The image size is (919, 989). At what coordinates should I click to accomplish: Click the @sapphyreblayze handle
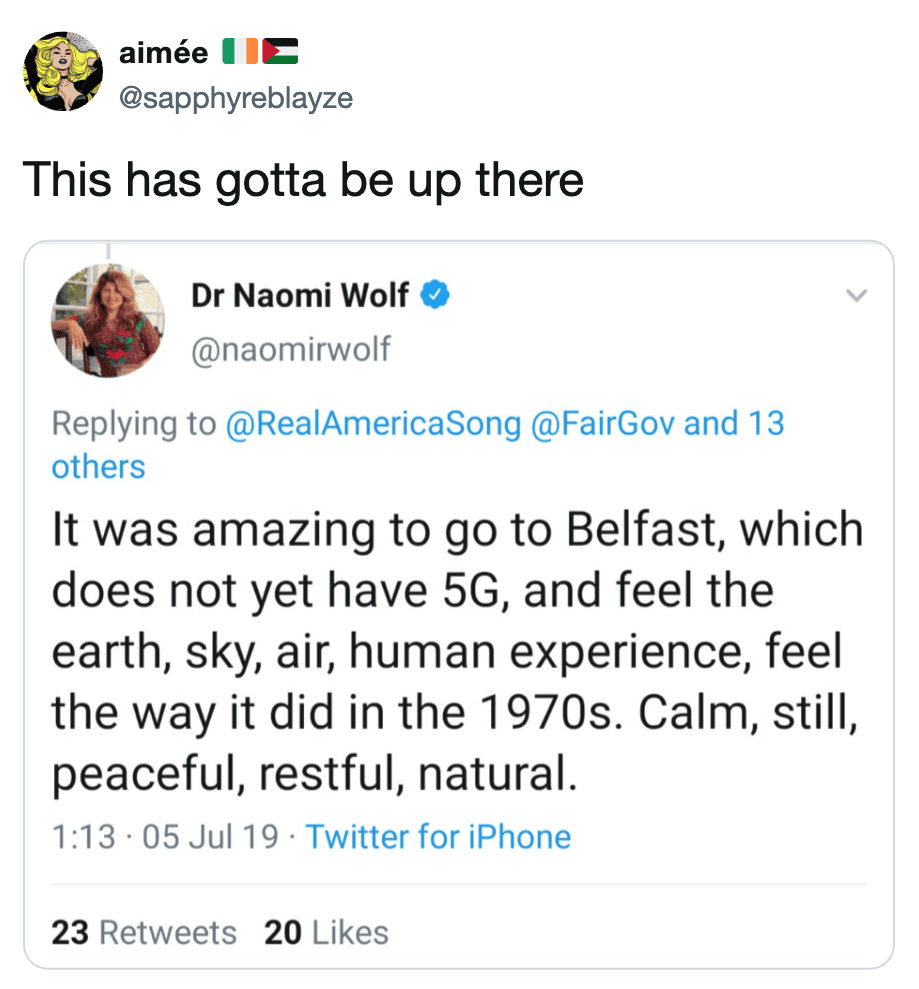click(235, 98)
